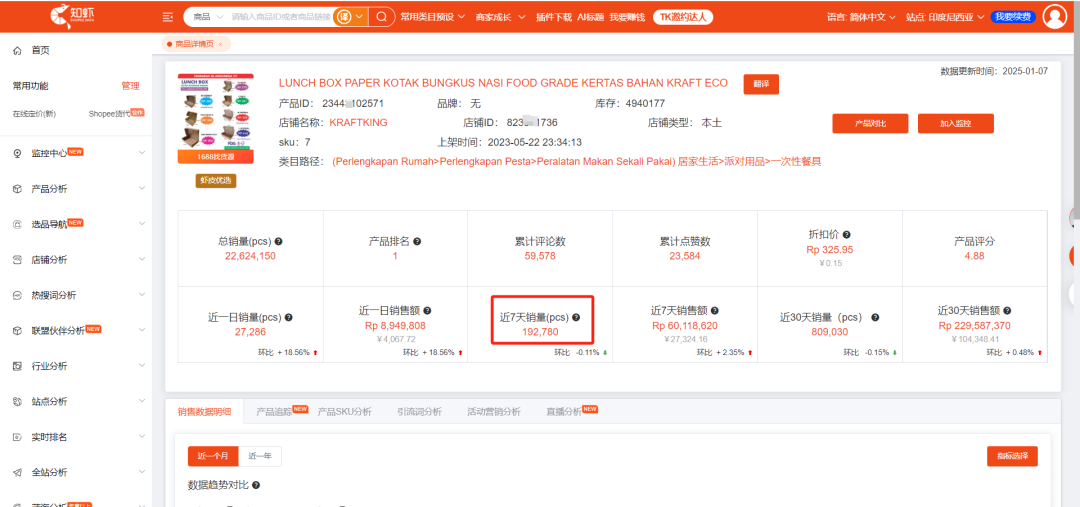1080x507 pixels.
Task: Click the 监控中心 sidebar icon
Action: point(17,152)
